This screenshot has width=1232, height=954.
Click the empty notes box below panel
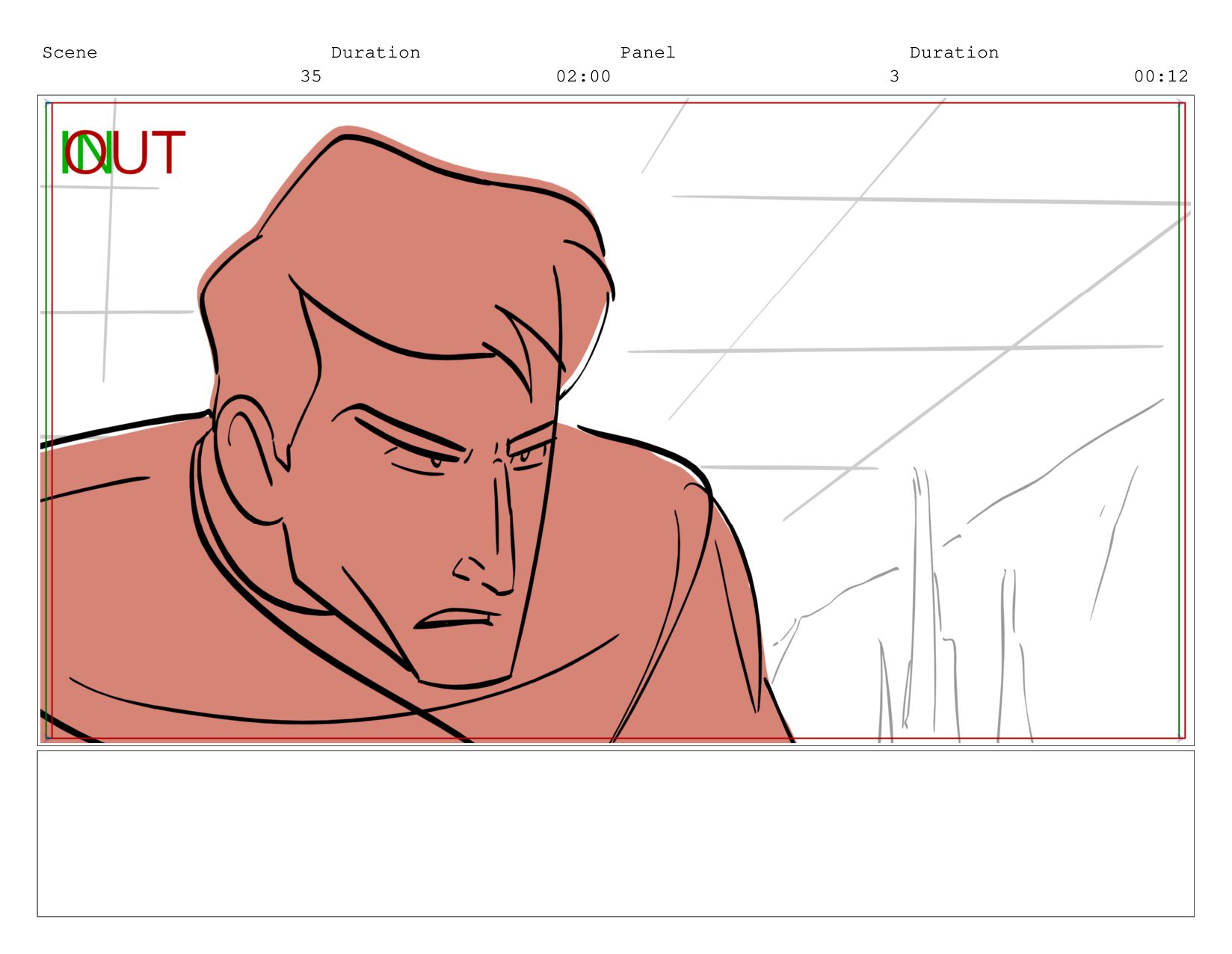click(615, 833)
